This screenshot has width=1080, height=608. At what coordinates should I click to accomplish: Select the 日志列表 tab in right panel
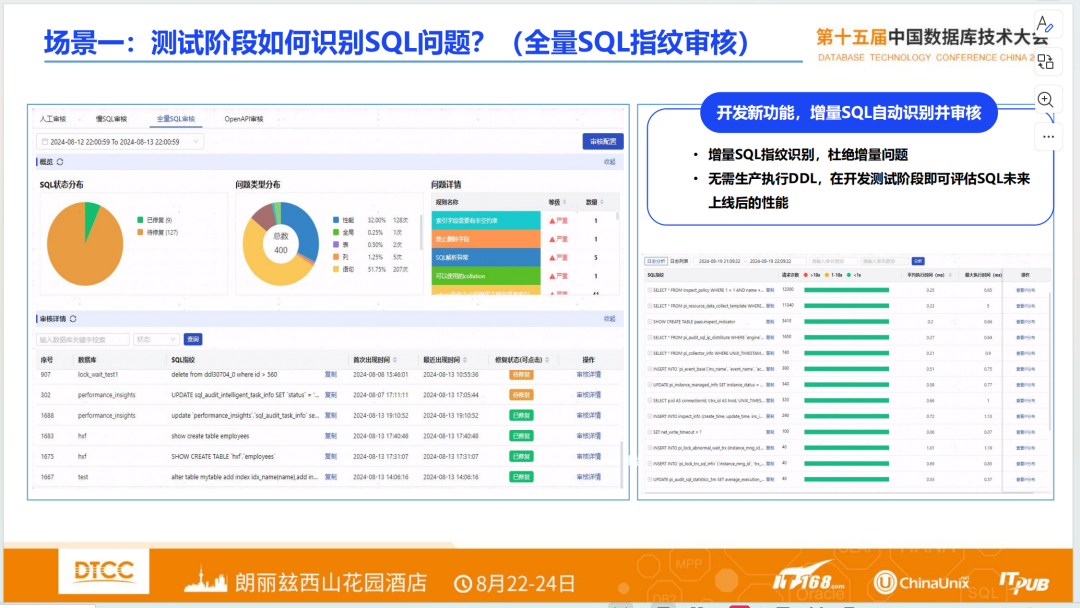(679, 262)
